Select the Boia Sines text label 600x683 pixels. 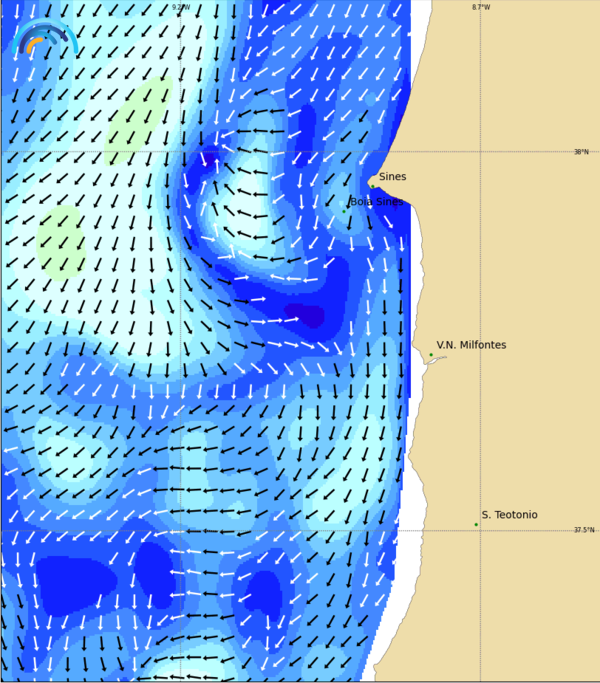coord(377,201)
